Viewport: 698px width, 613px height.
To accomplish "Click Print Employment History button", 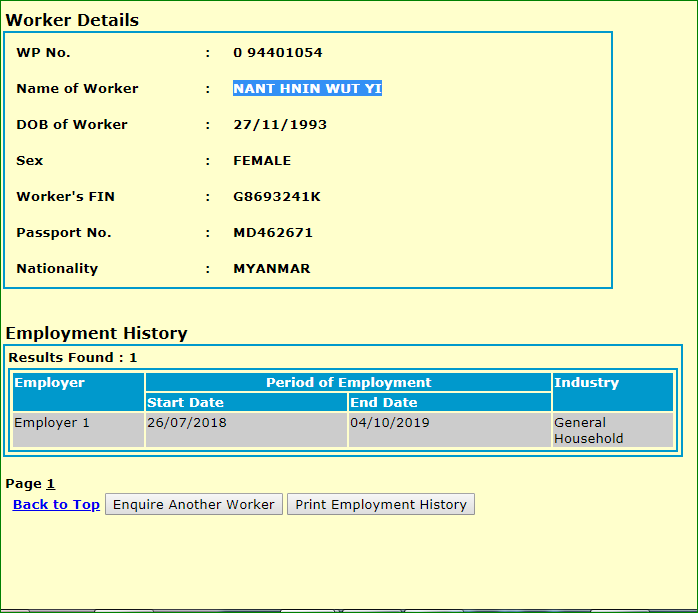I will (x=380, y=505).
